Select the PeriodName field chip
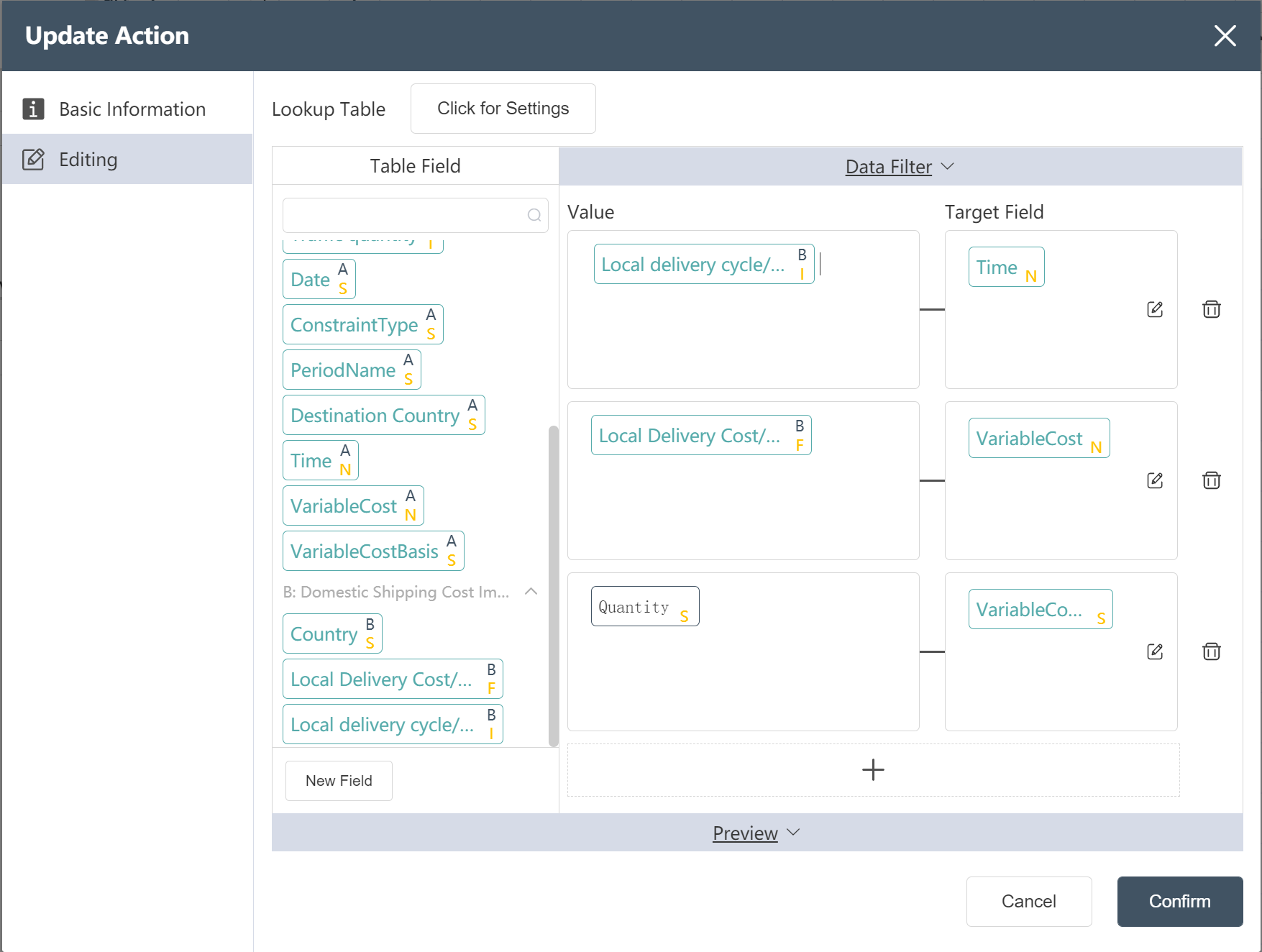The width and height of the screenshot is (1262, 952). tap(352, 370)
